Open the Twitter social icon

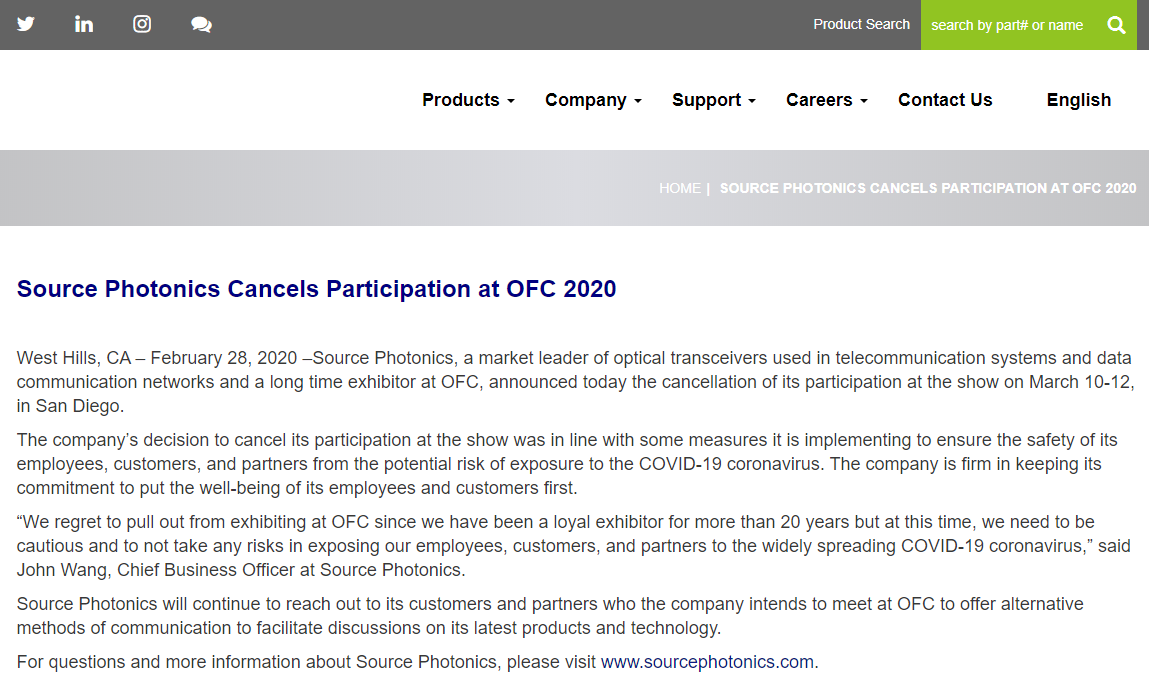26,24
